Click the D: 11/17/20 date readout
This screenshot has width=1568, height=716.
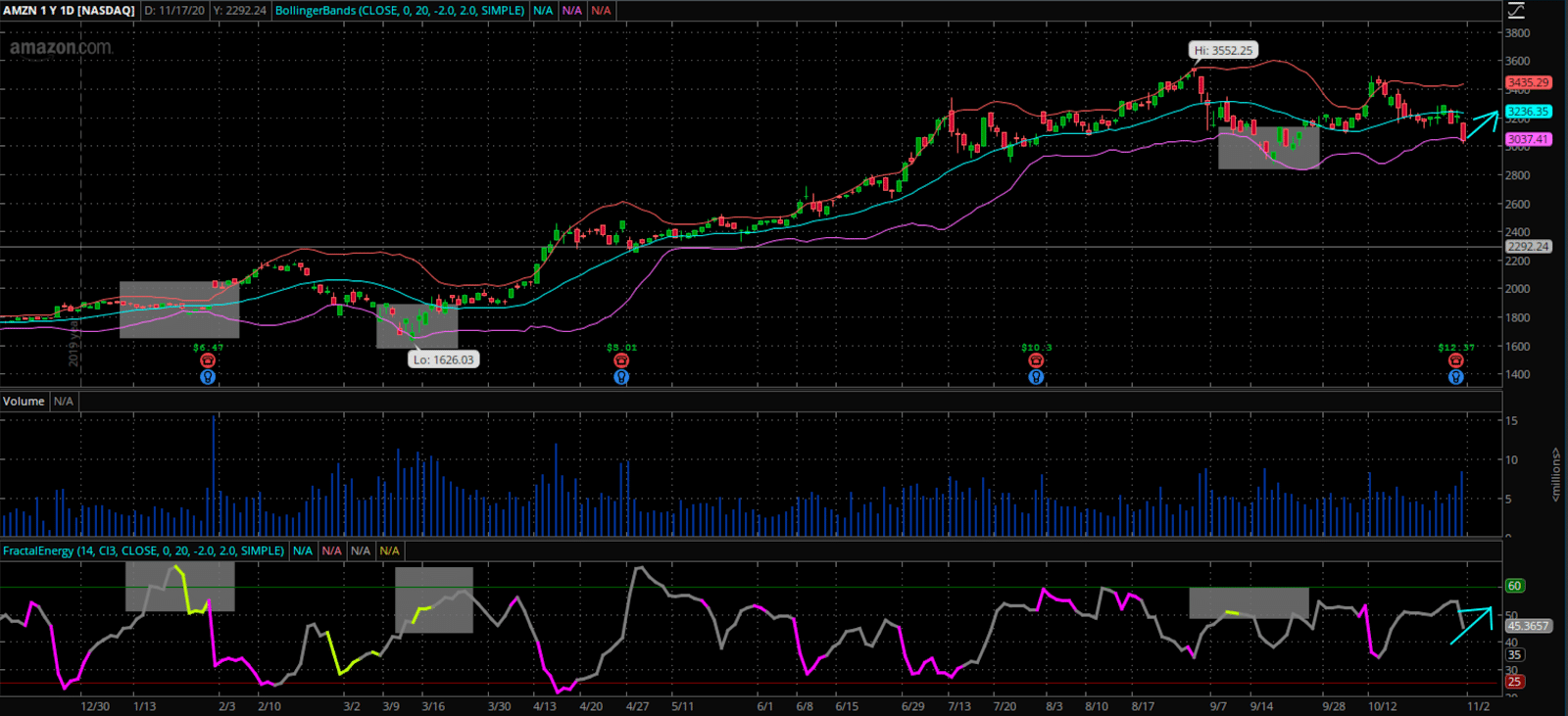tap(174, 11)
